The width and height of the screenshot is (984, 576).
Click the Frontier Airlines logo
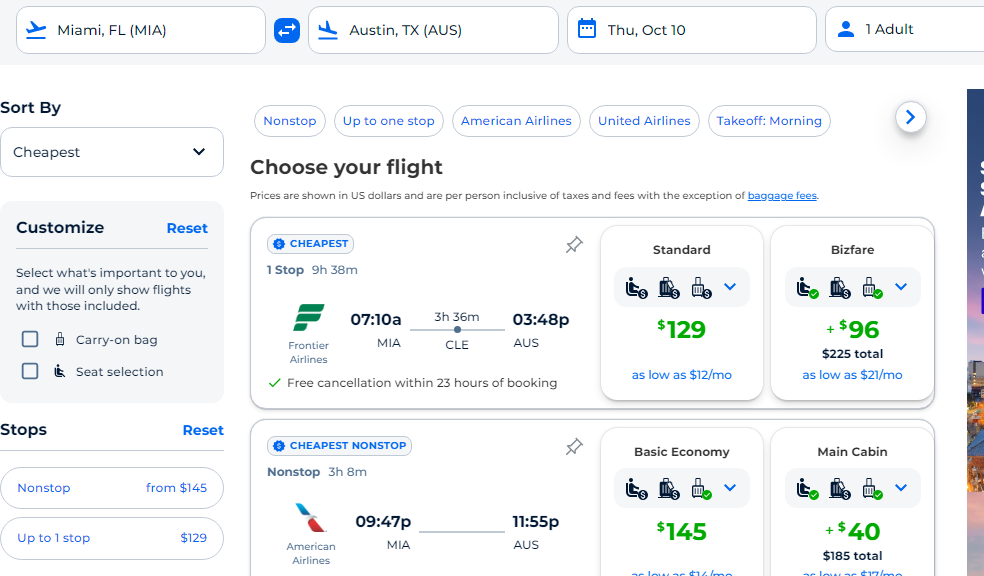point(309,317)
